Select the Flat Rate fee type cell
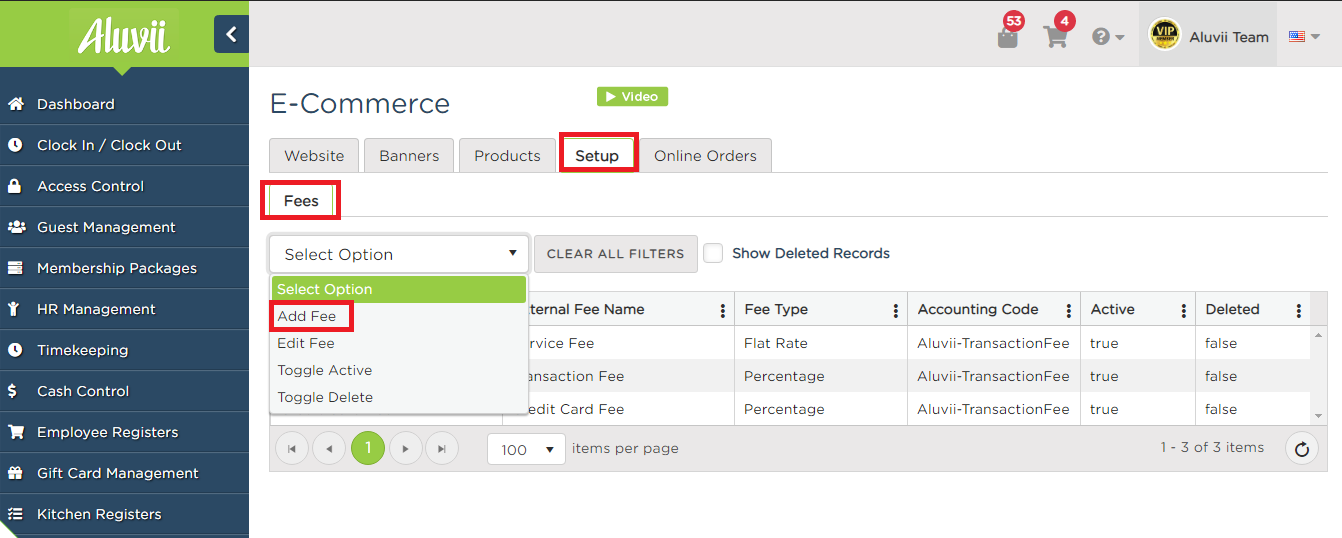Viewport: 1342px width, 538px height. [x=820, y=343]
